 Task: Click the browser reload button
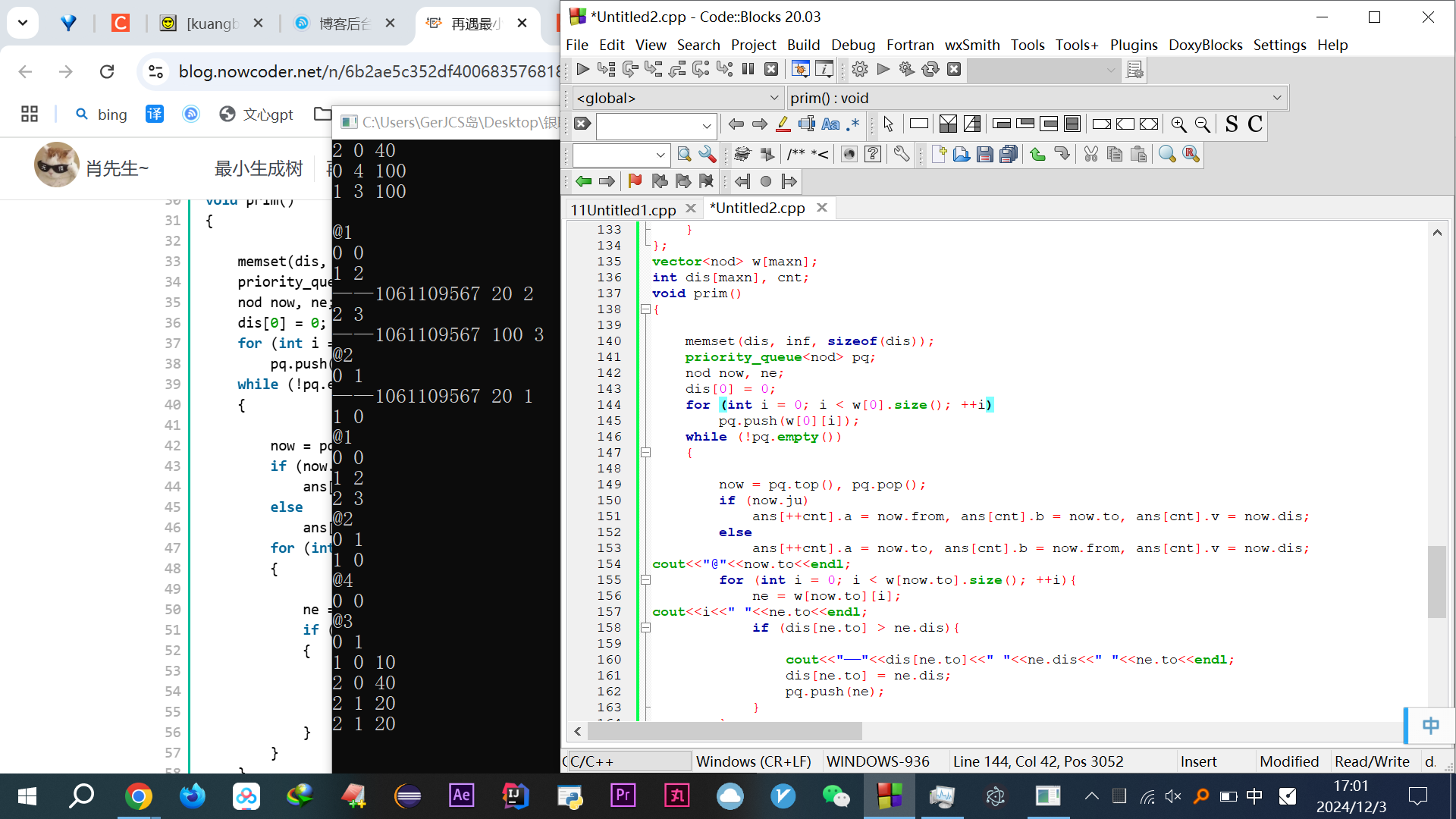107,71
